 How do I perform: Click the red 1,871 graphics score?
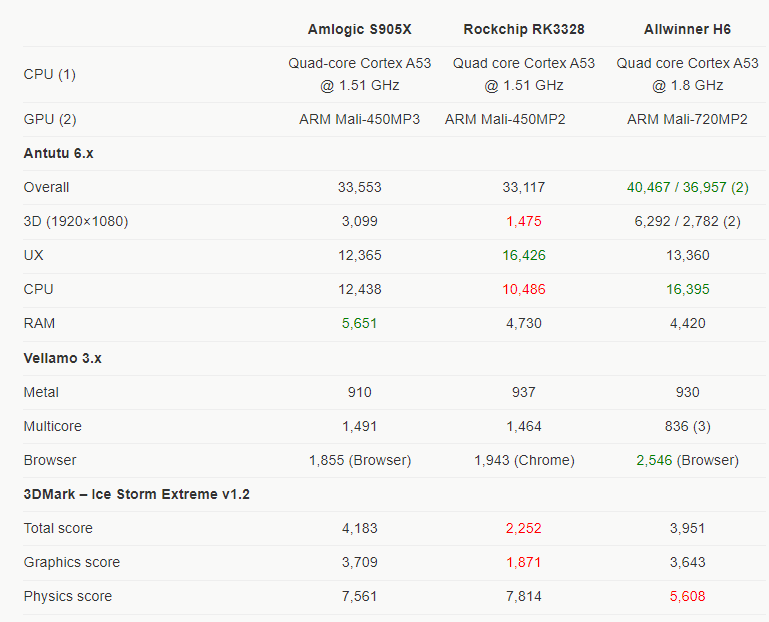tap(524, 562)
